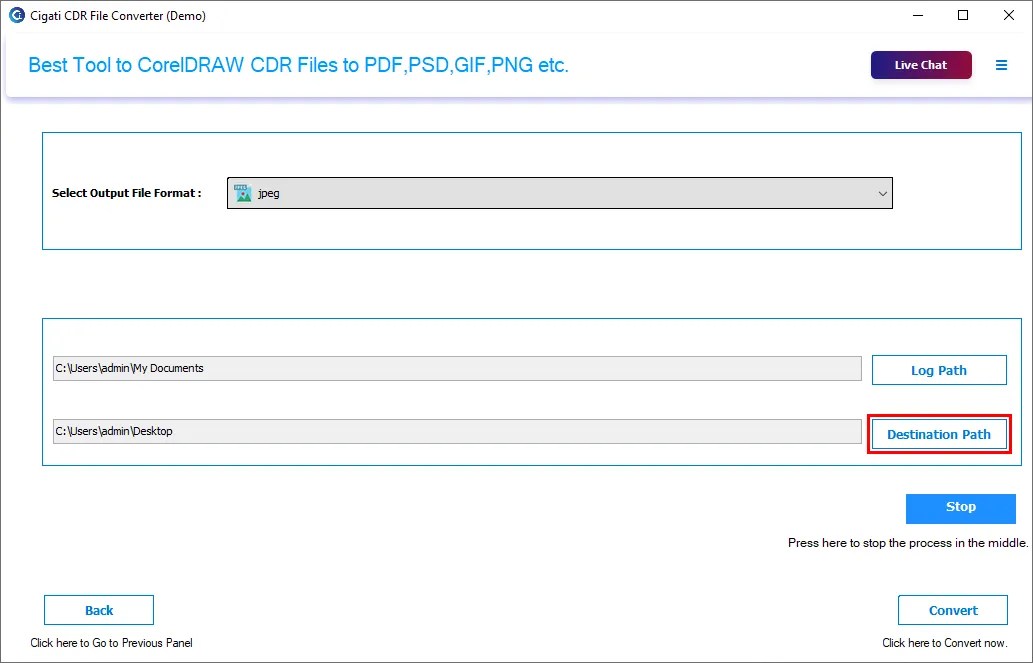This screenshot has height=663, width=1033.
Task: Open the hamburger menu at top right
Action: [x=1002, y=64]
